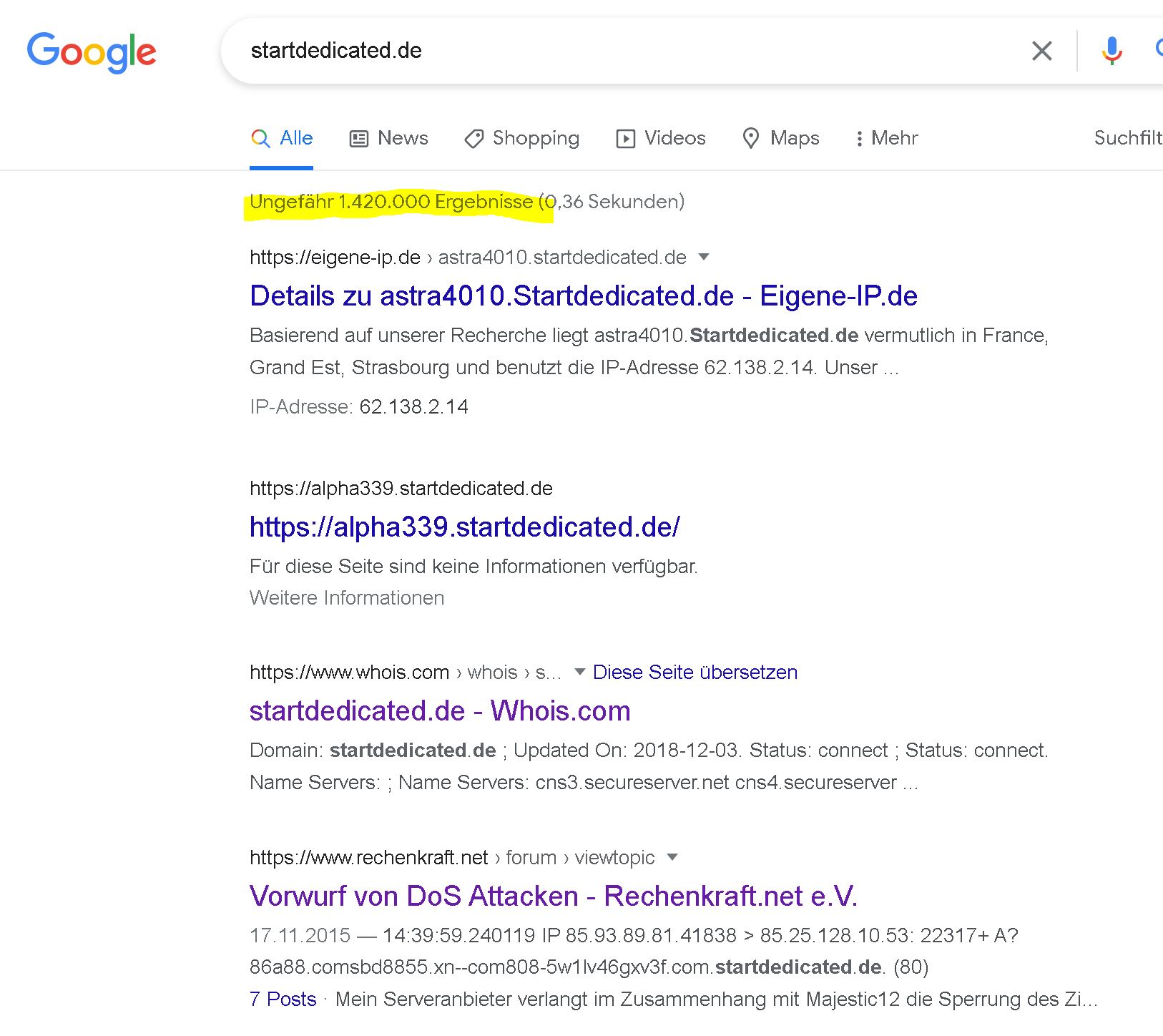
Task: Expand the rechenkraft.net result options arrow
Action: click(x=672, y=857)
